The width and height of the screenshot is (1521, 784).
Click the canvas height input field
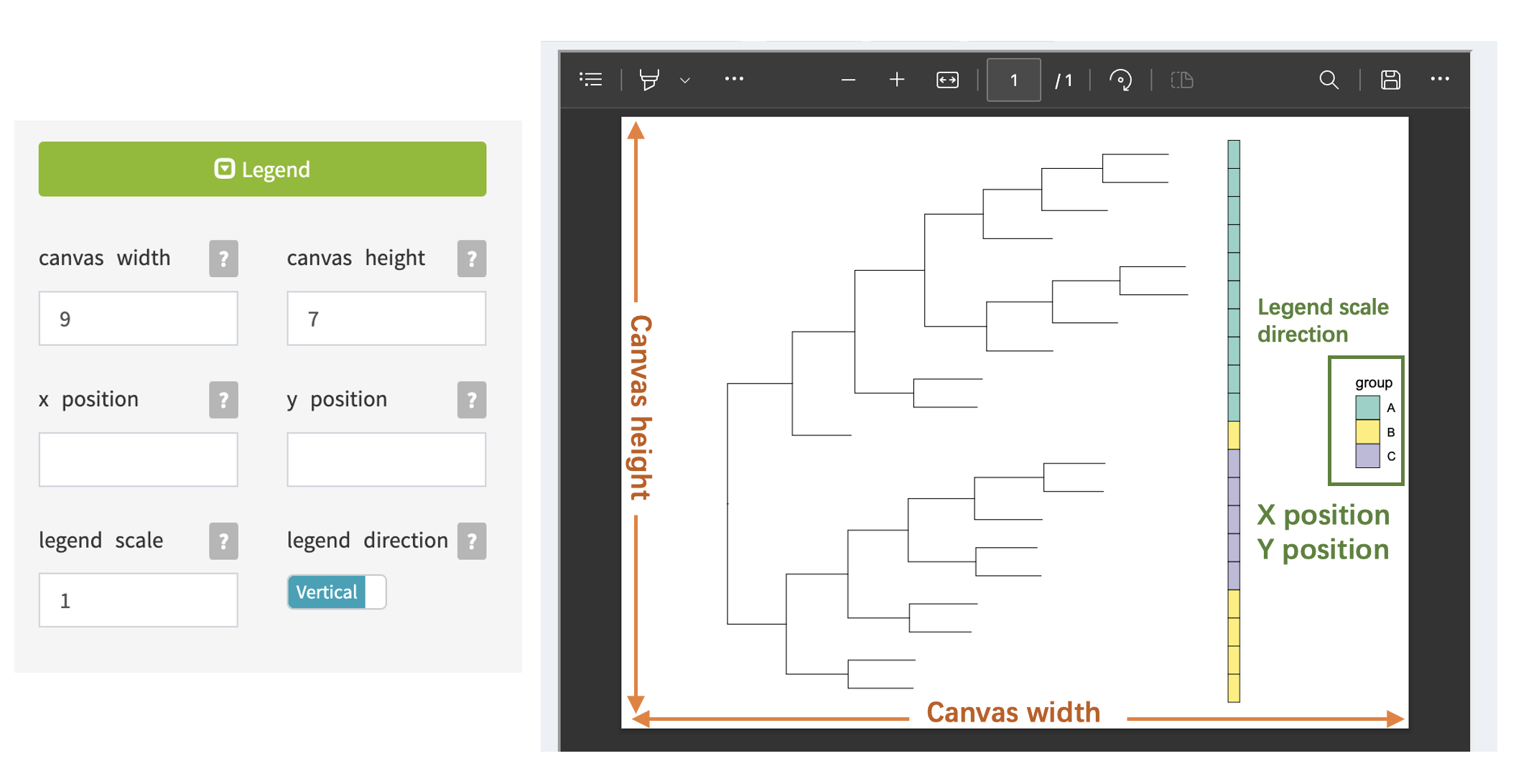pos(386,319)
